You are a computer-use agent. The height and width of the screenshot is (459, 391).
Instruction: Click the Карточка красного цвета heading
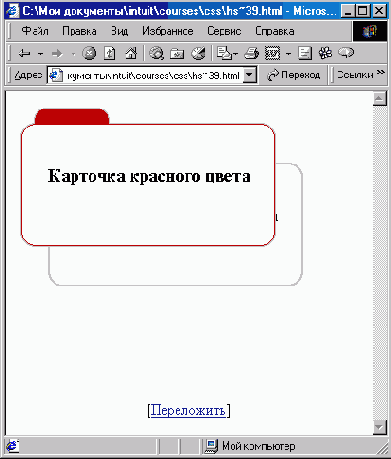pos(149,176)
